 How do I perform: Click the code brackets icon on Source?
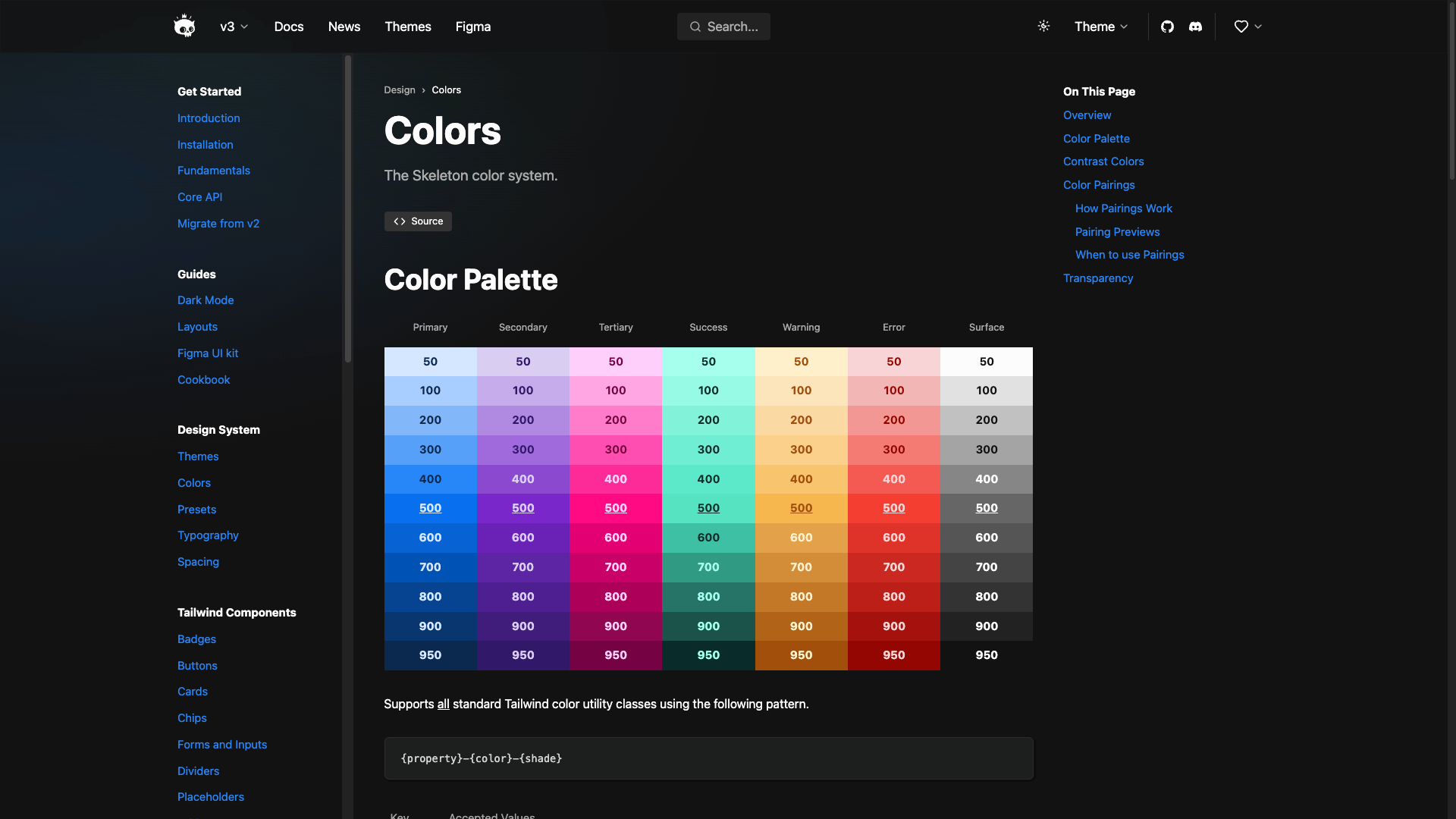400,221
